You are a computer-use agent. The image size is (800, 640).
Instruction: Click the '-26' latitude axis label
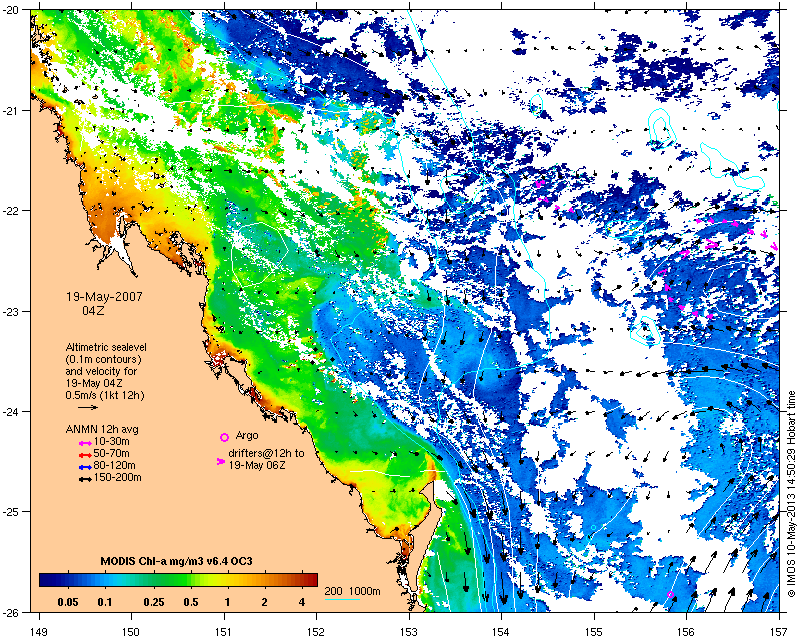click(x=12, y=612)
